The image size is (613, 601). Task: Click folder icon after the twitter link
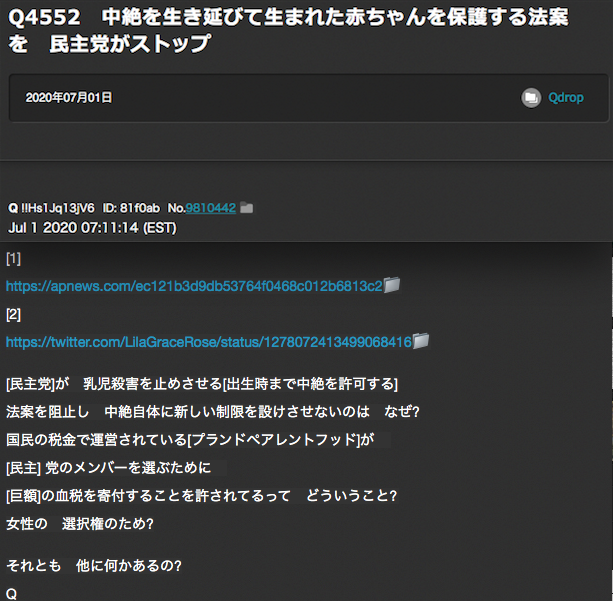point(421,341)
